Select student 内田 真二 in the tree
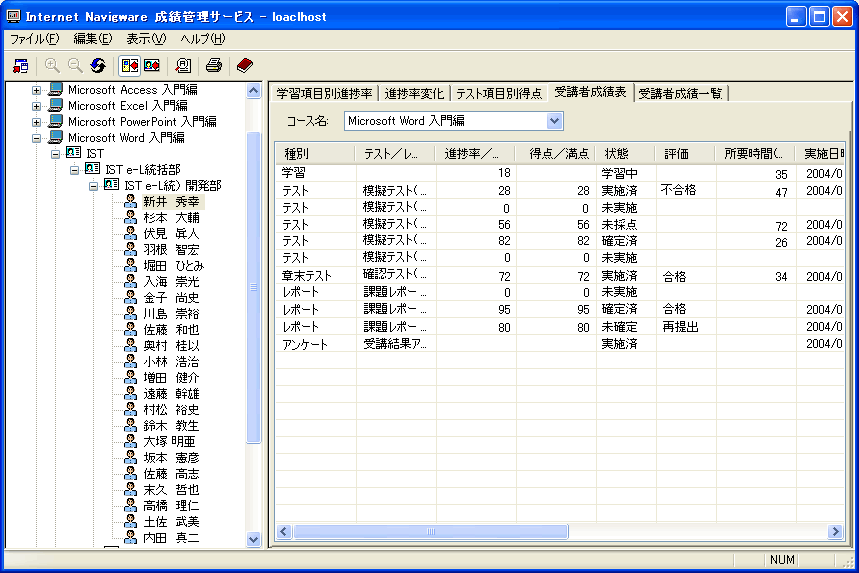The width and height of the screenshot is (859, 573). [x=171, y=537]
